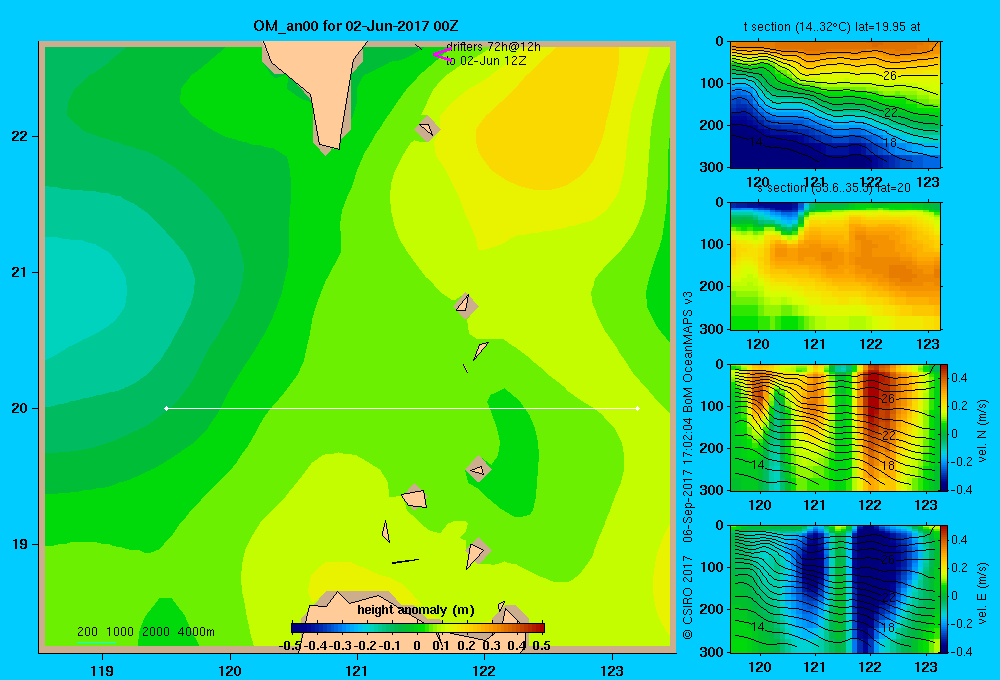This screenshot has height=680, width=1000.
Task: Click the -0.5 tick on the height anomaly scale
Action: tap(290, 646)
